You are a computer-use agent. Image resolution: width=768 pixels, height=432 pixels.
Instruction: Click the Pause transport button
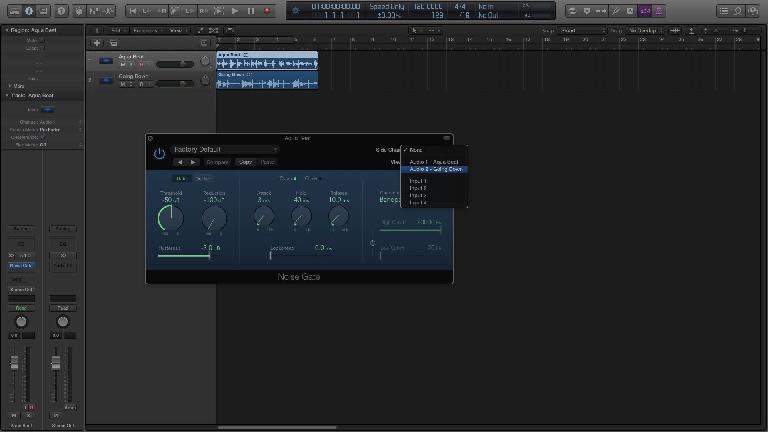coord(251,11)
